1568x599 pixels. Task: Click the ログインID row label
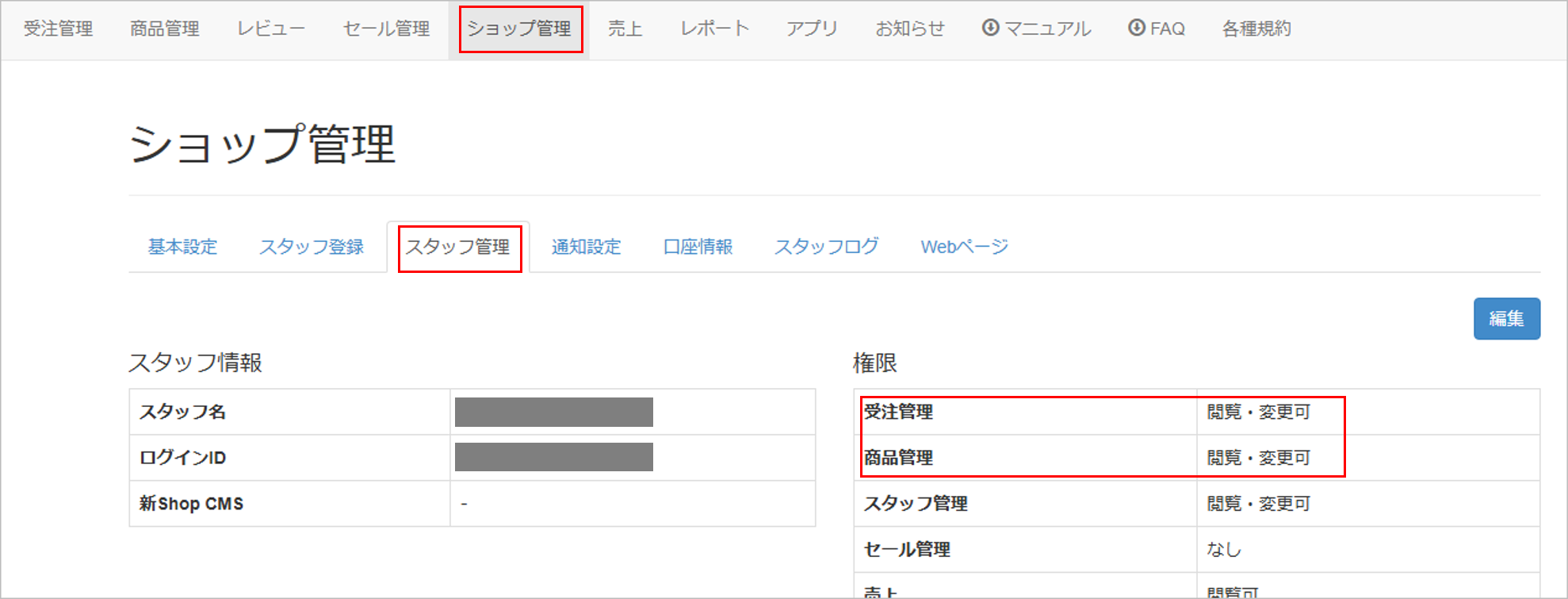183,458
